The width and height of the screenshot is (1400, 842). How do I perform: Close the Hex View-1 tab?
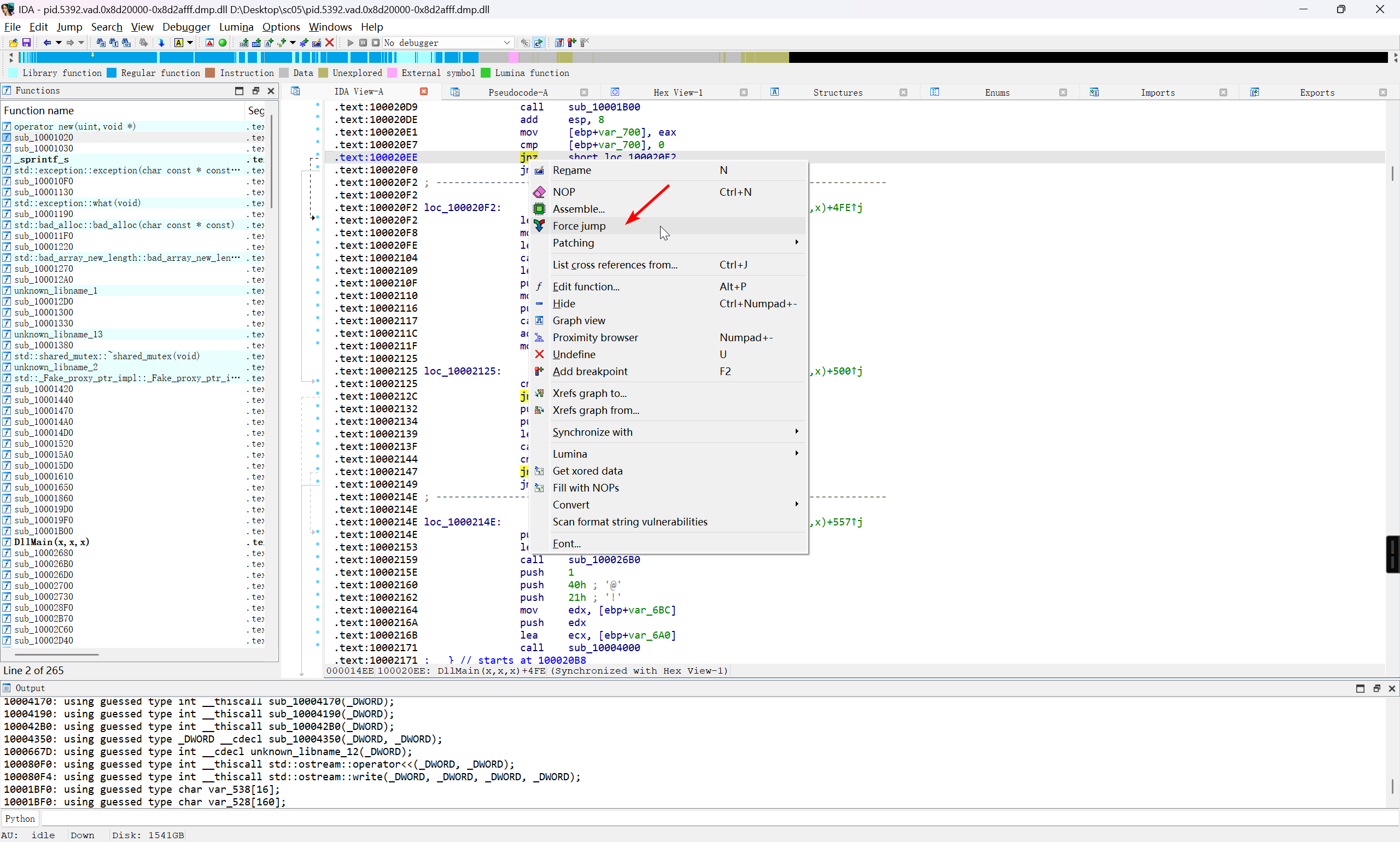744,92
